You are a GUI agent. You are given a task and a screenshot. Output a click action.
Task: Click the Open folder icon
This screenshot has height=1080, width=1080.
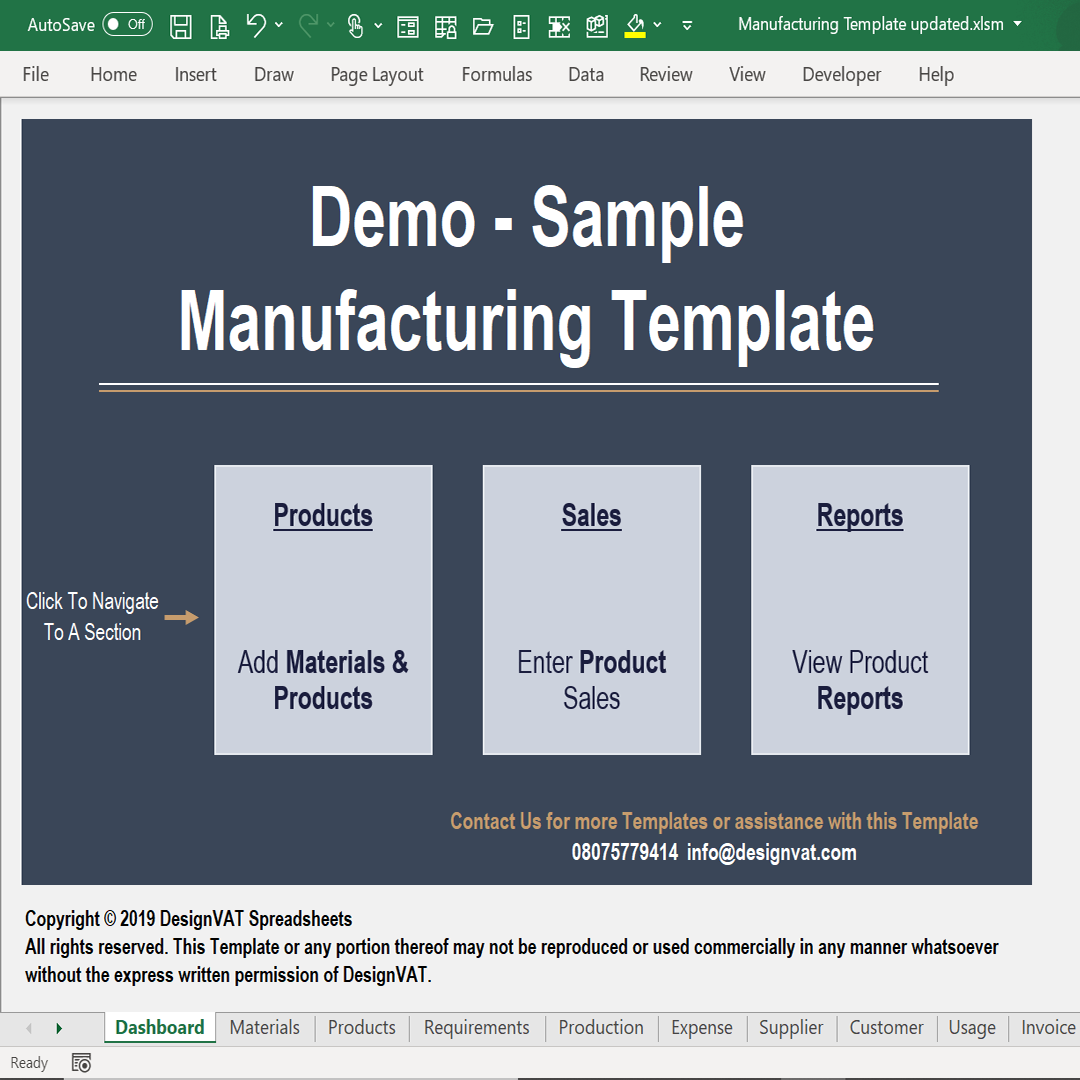(483, 26)
